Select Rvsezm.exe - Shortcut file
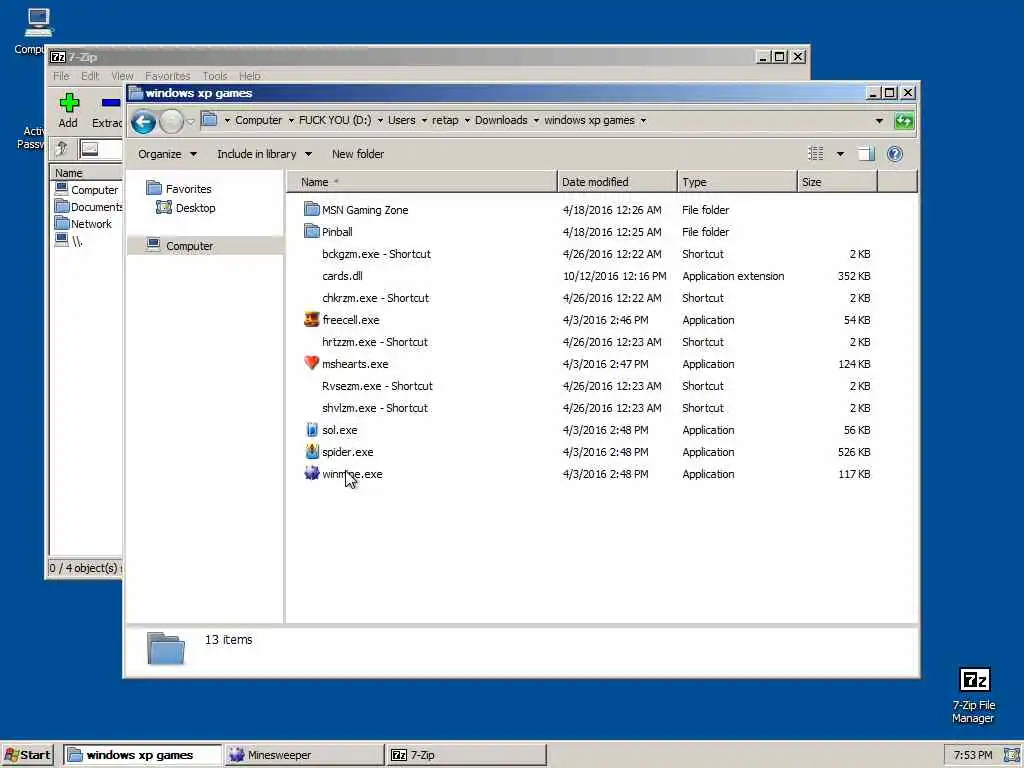The width and height of the screenshot is (1024, 768). coord(377,386)
